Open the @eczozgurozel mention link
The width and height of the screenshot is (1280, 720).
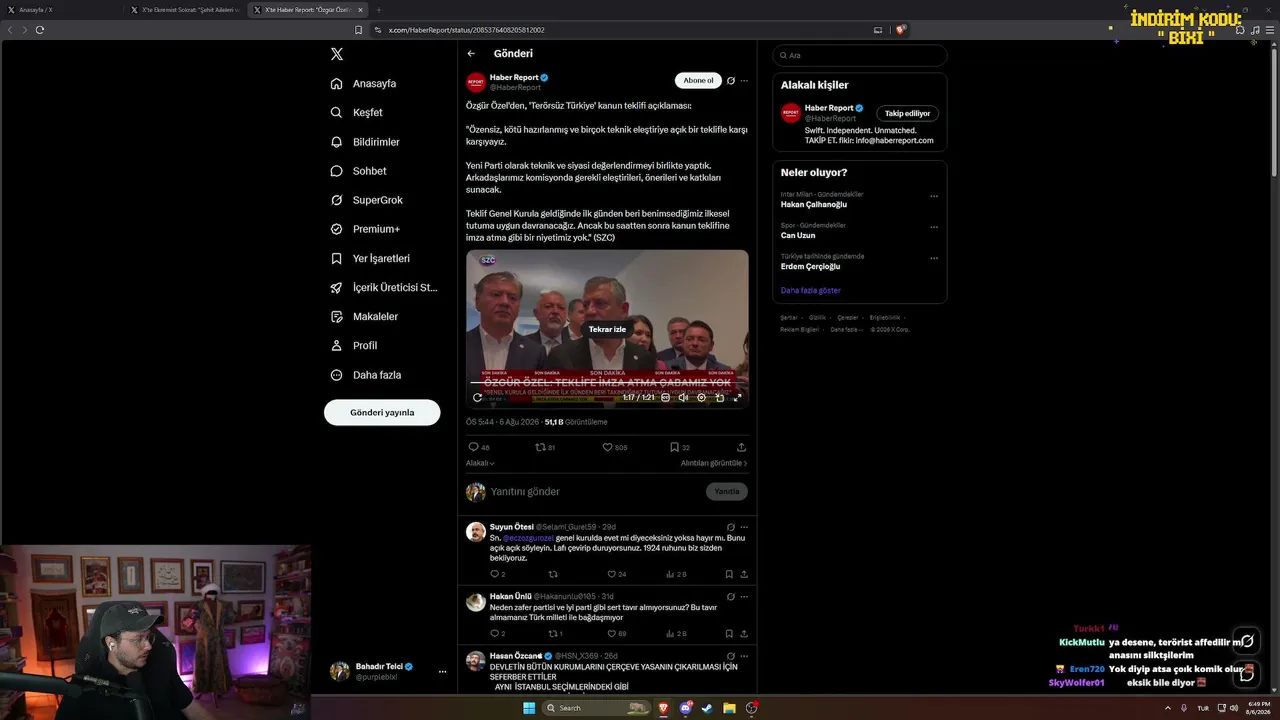[528, 538]
